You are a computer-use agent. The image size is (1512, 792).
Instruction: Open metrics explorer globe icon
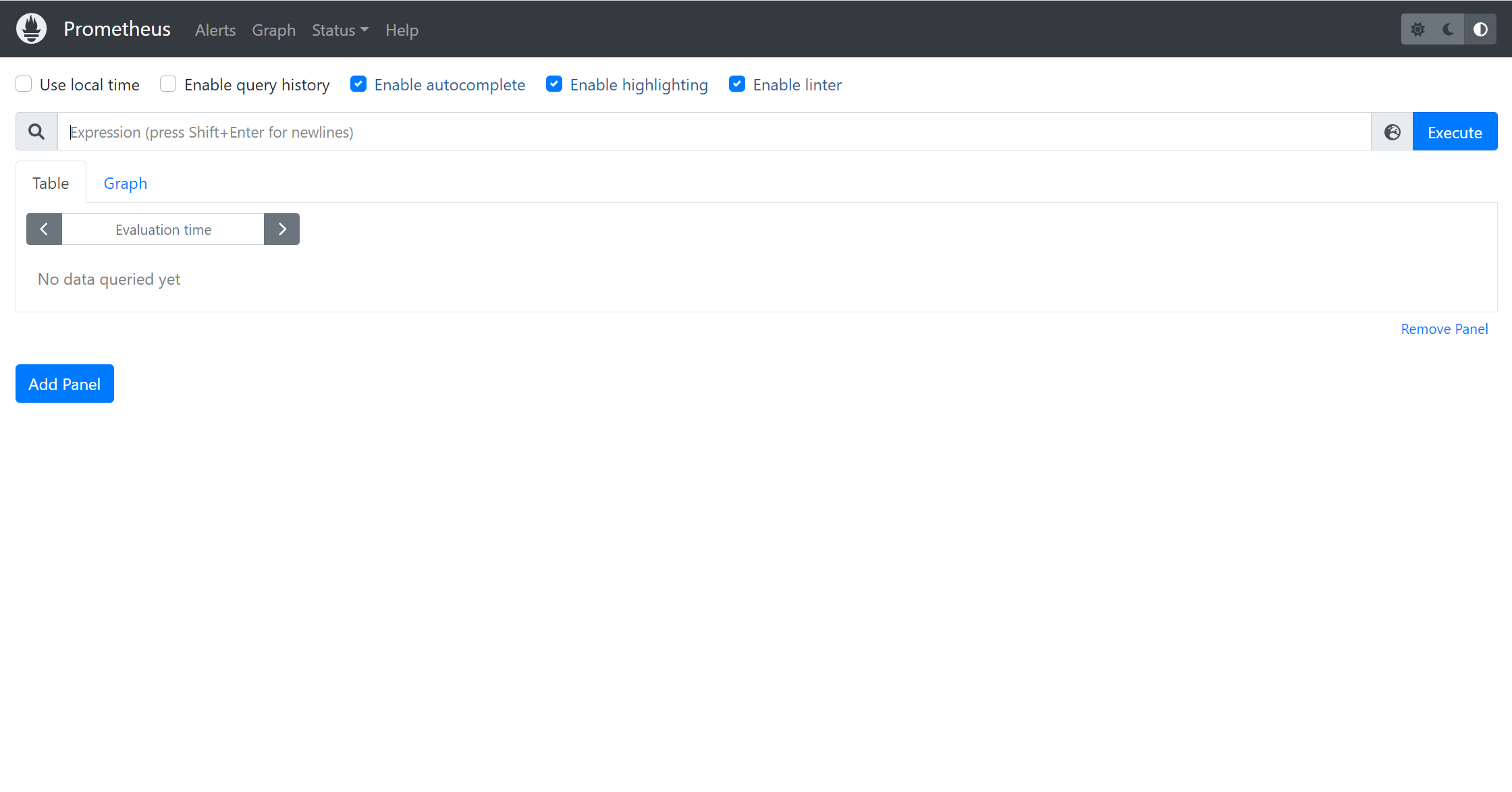click(x=1393, y=132)
